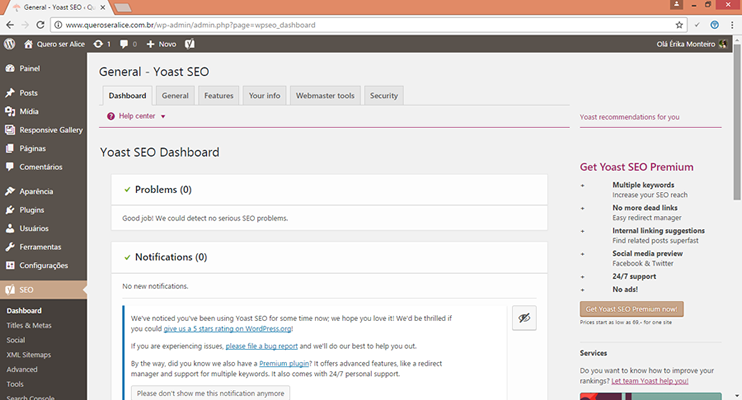The height and width of the screenshot is (400, 742).
Task: Click 'Get Yoast SEO Premium' heading
Action: pyautogui.click(x=636, y=167)
